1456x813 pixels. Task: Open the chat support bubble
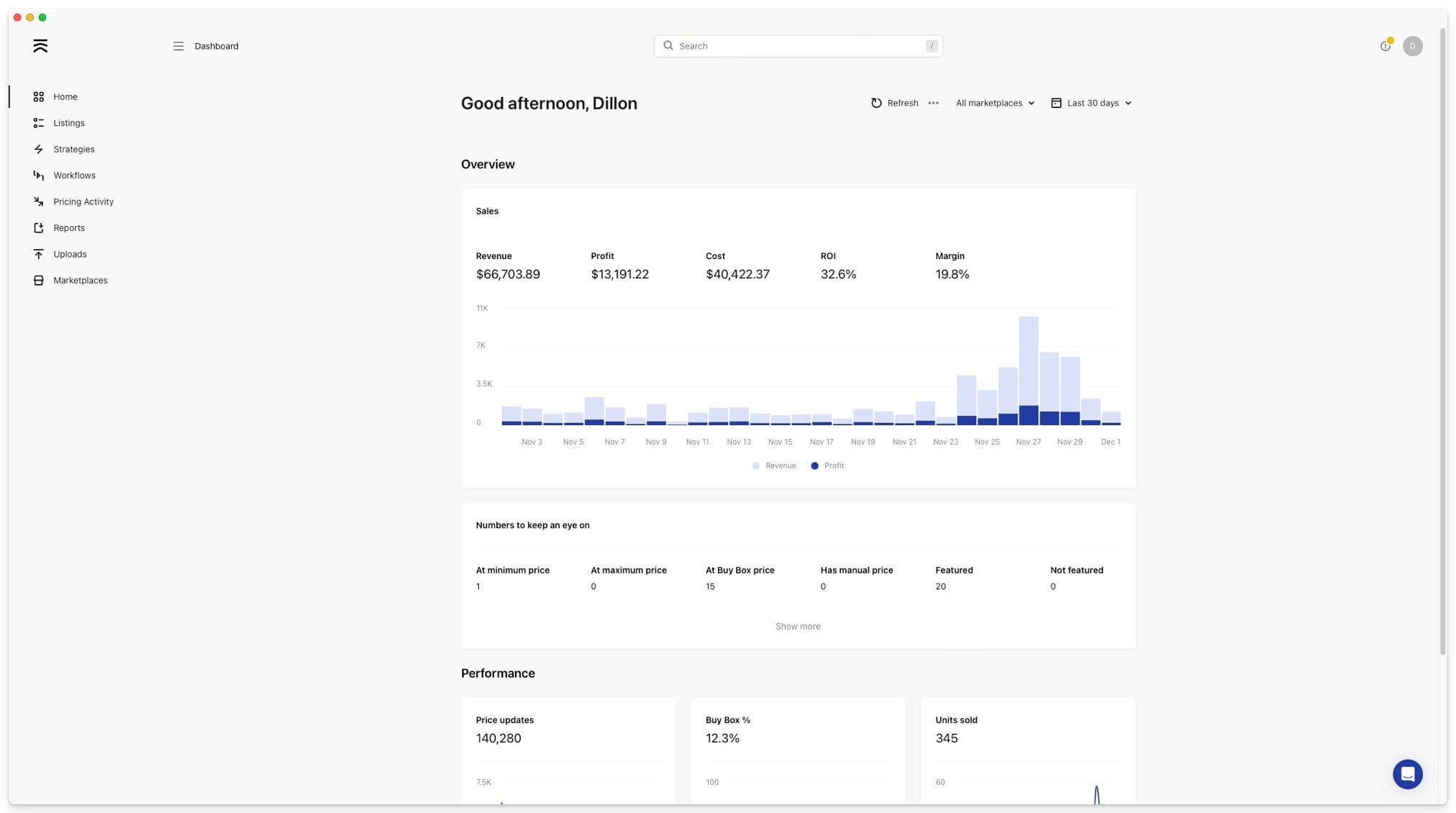[1407, 774]
